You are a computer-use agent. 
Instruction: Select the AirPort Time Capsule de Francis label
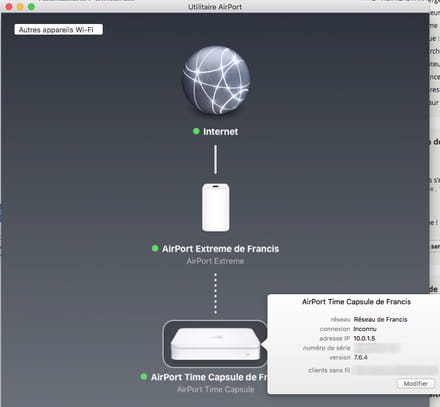click(x=209, y=377)
